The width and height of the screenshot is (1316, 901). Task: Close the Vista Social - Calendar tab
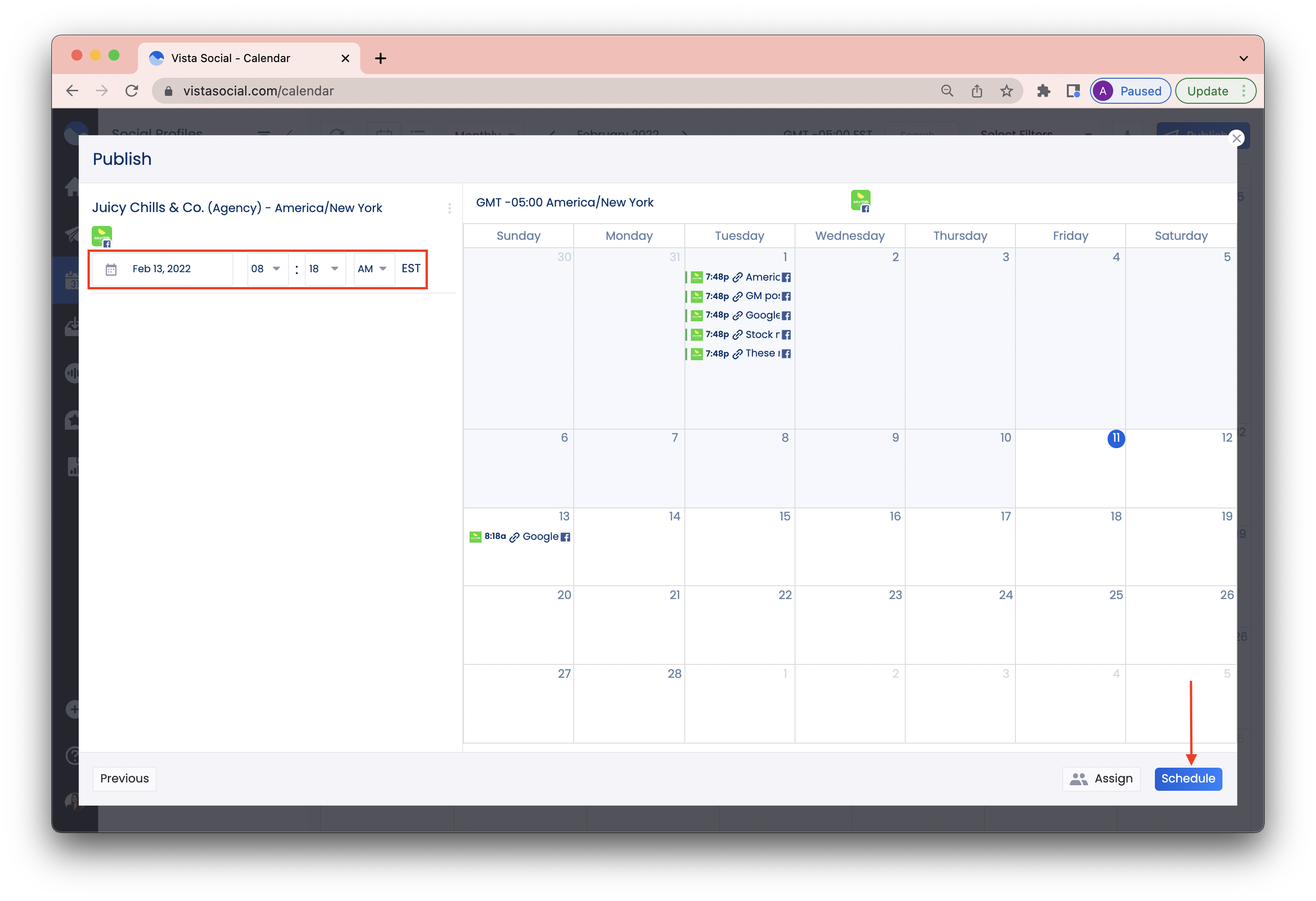345,58
